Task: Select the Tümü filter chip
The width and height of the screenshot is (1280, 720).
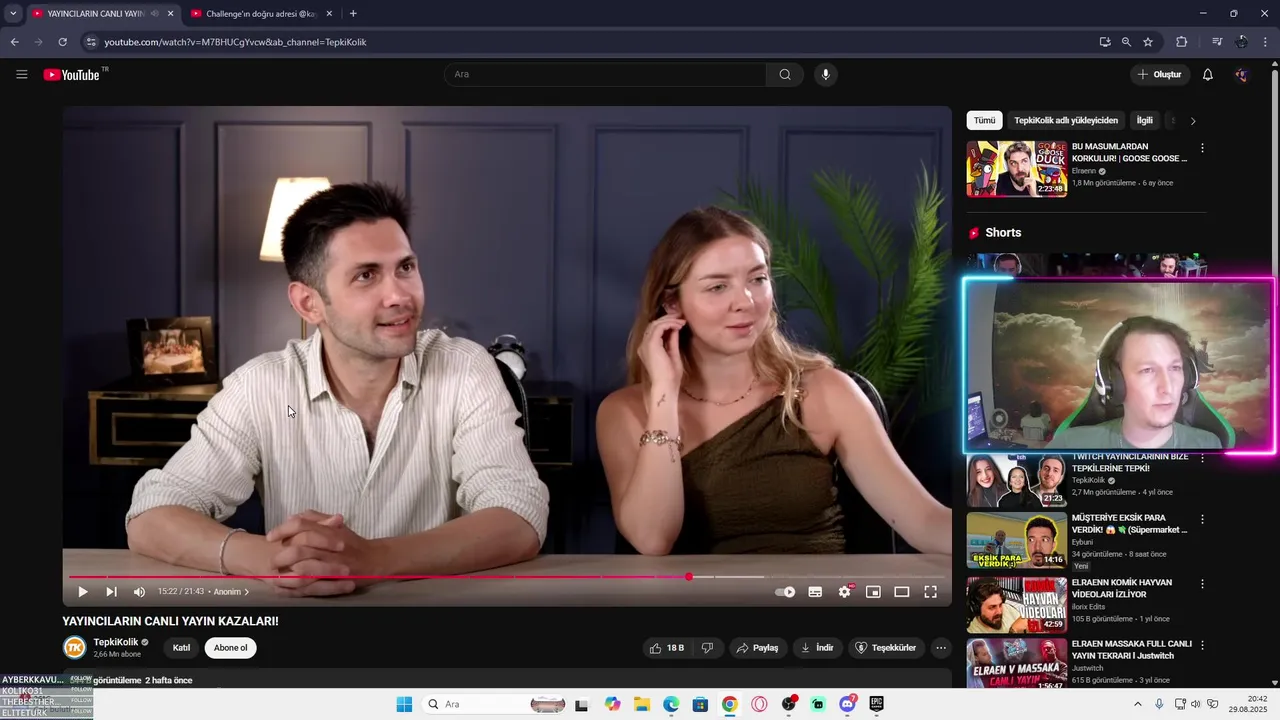Action: tap(985, 120)
